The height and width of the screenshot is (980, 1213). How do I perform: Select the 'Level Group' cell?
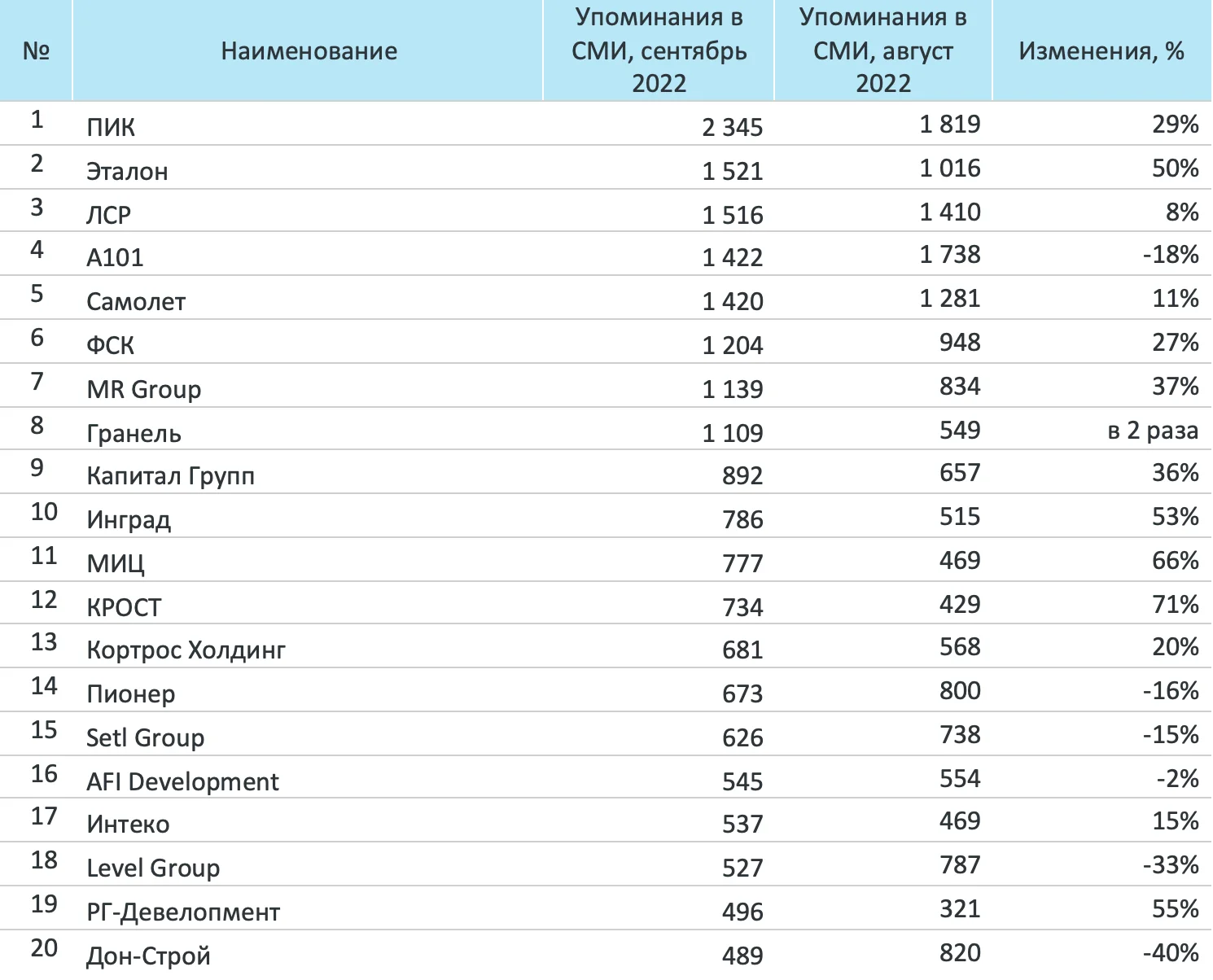pos(153,868)
